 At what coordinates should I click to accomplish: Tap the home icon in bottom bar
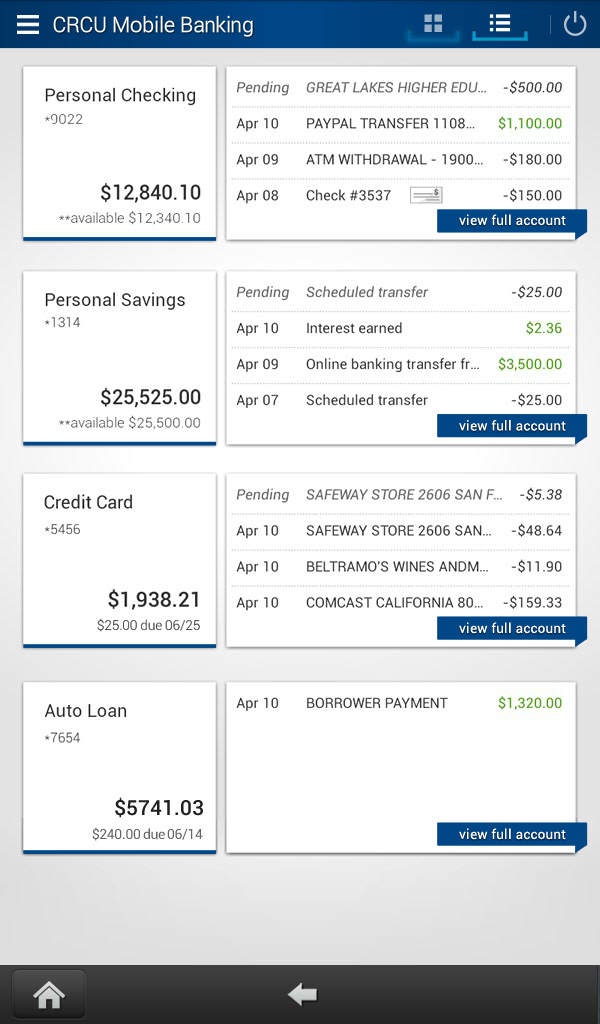47,993
